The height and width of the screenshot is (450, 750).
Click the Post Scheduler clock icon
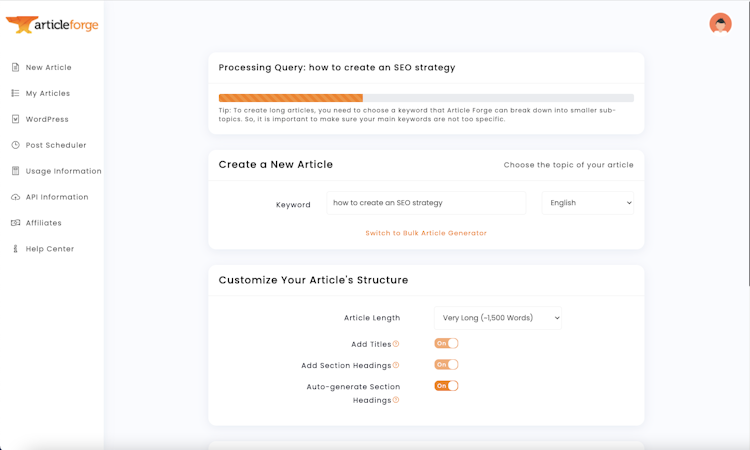coord(15,146)
